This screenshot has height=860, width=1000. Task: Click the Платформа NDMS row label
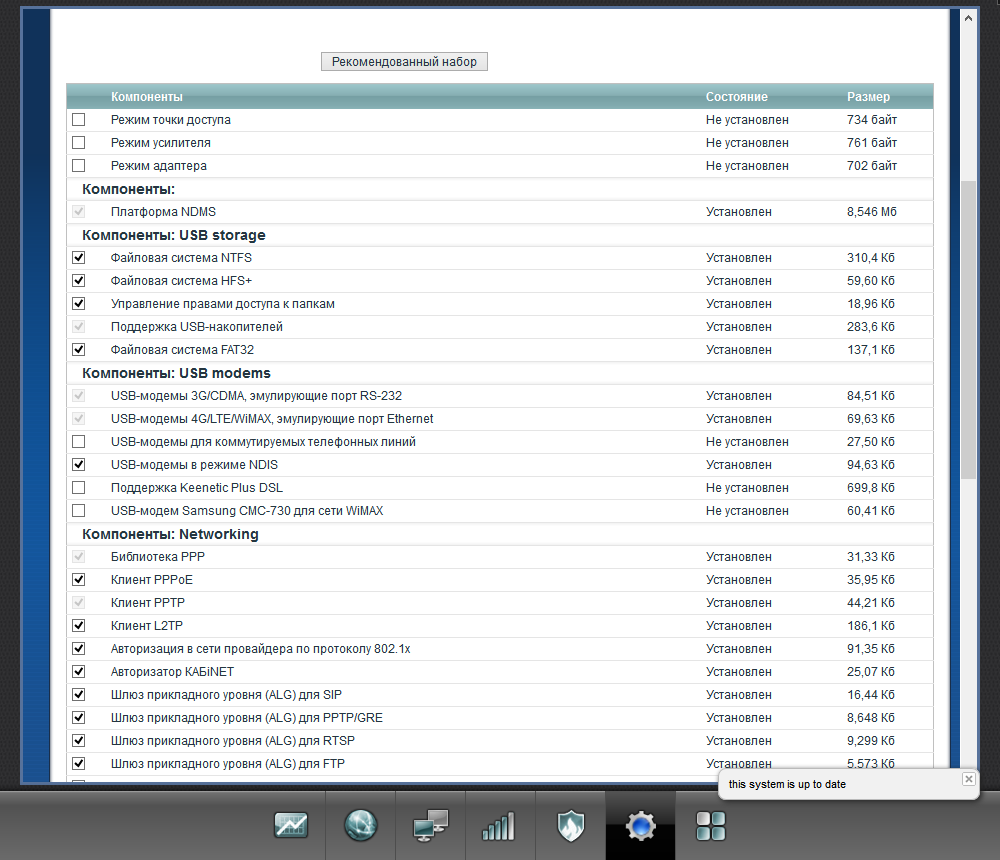pyautogui.click(x=163, y=212)
